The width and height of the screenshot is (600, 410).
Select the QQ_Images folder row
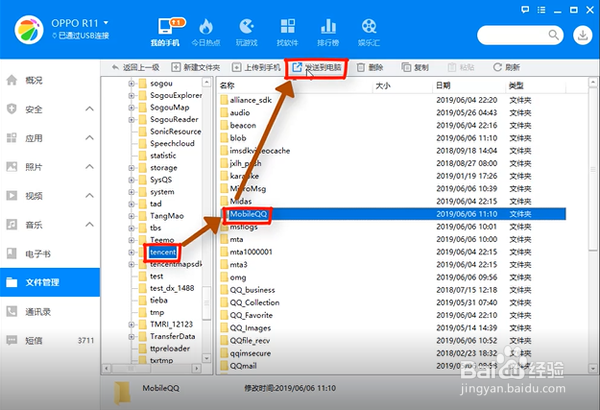[393, 328]
